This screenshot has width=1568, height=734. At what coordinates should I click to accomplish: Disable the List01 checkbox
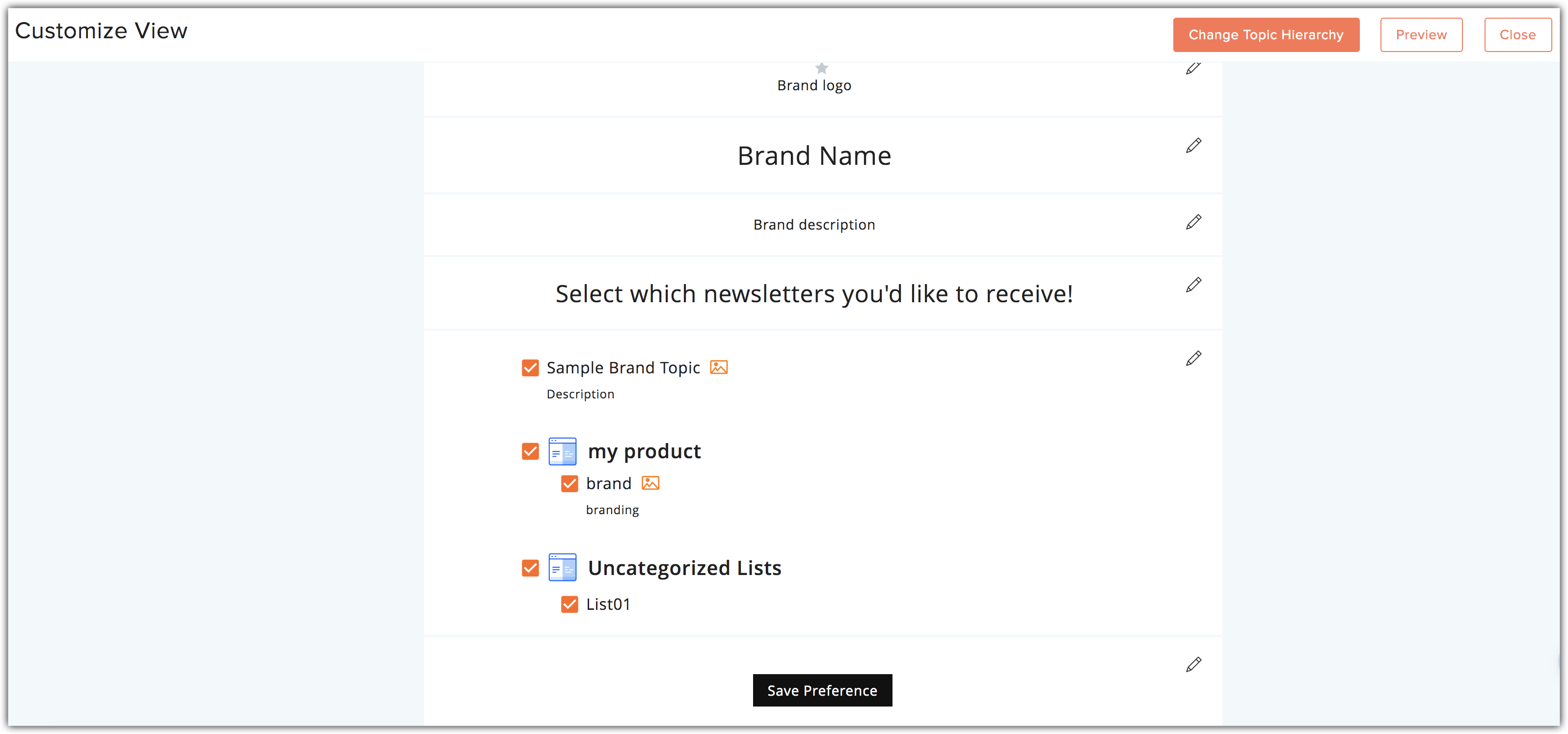click(x=569, y=604)
